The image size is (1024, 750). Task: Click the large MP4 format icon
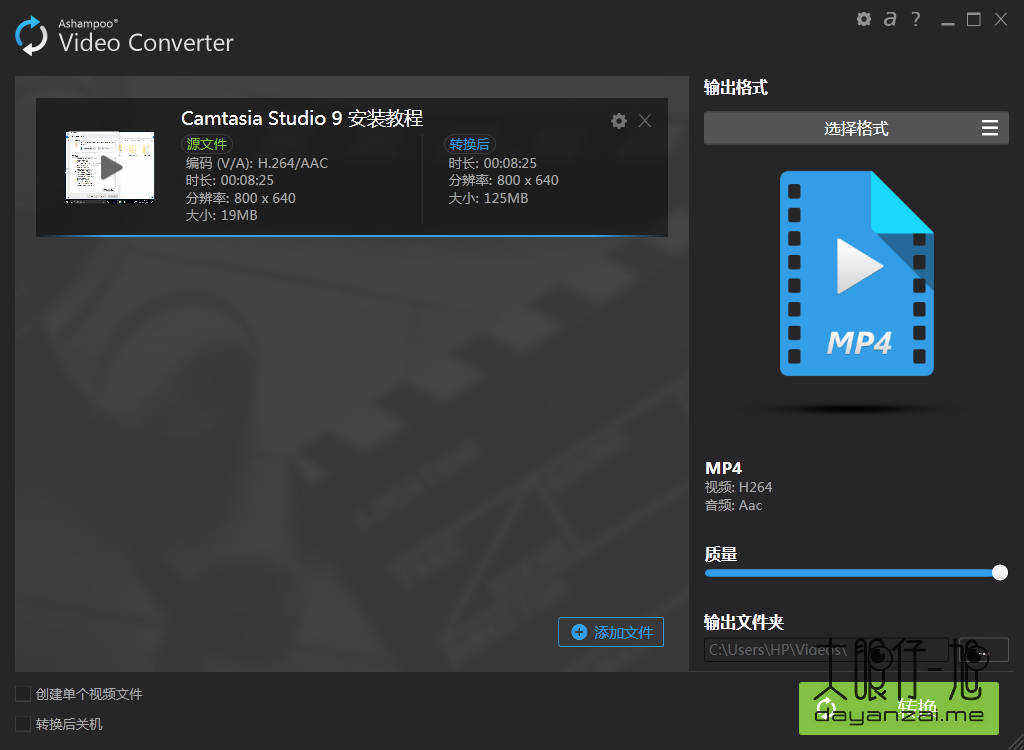click(856, 273)
